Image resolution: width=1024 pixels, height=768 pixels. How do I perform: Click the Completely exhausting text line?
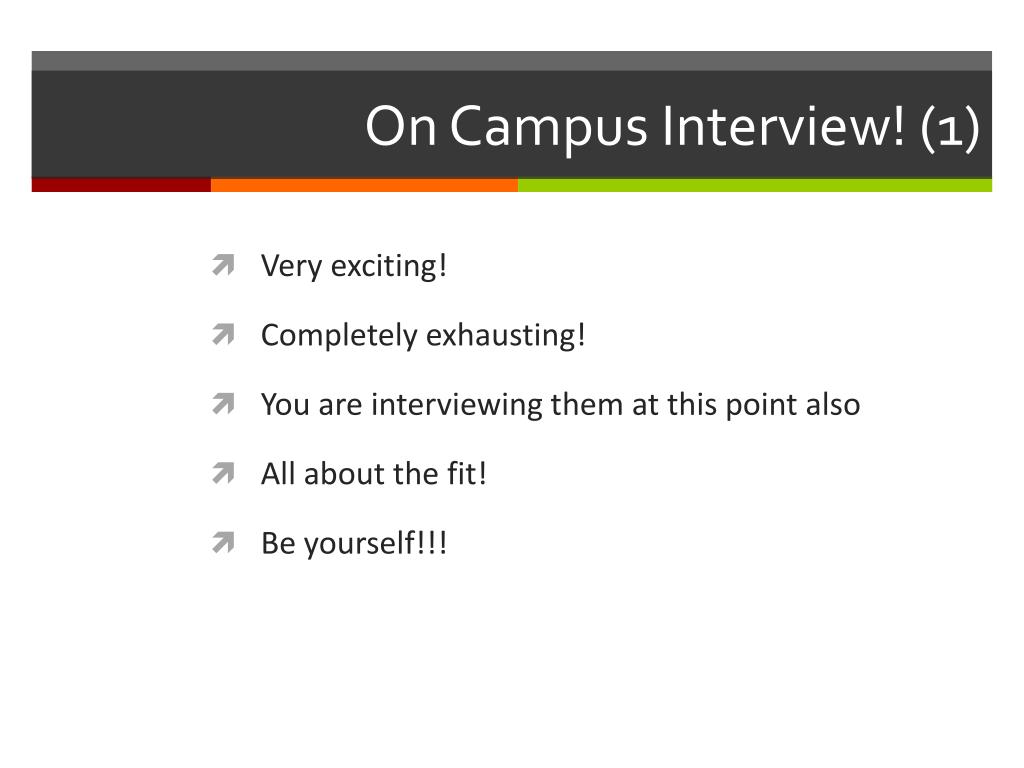pos(423,336)
